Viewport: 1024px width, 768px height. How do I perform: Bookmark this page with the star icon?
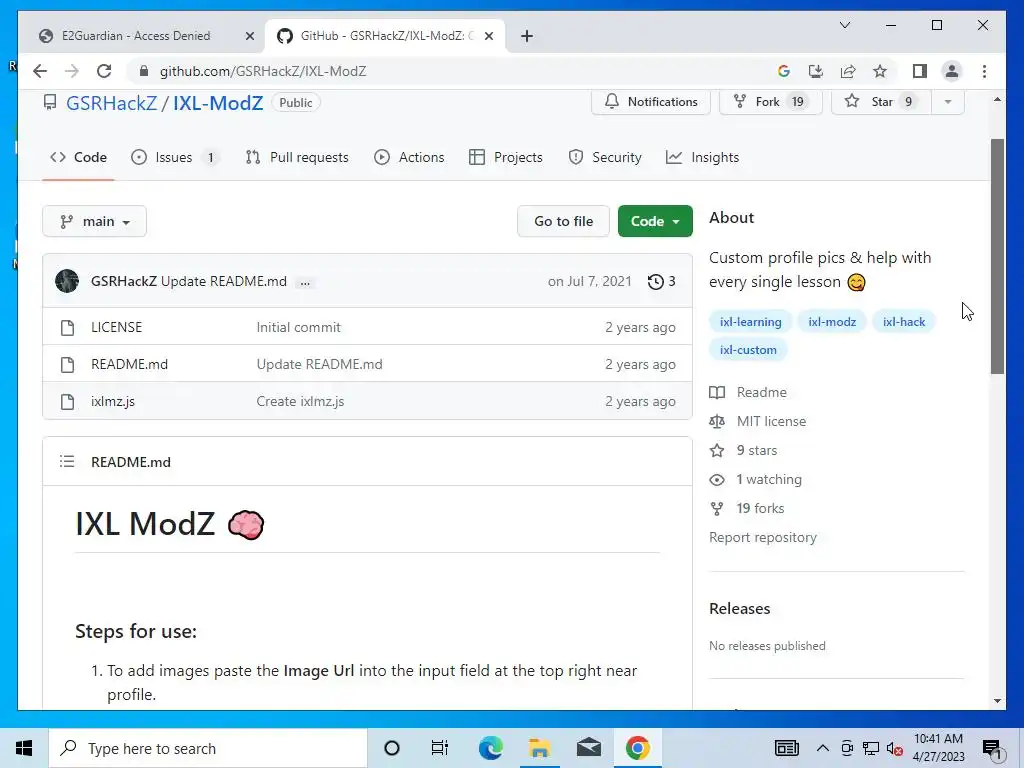point(880,71)
